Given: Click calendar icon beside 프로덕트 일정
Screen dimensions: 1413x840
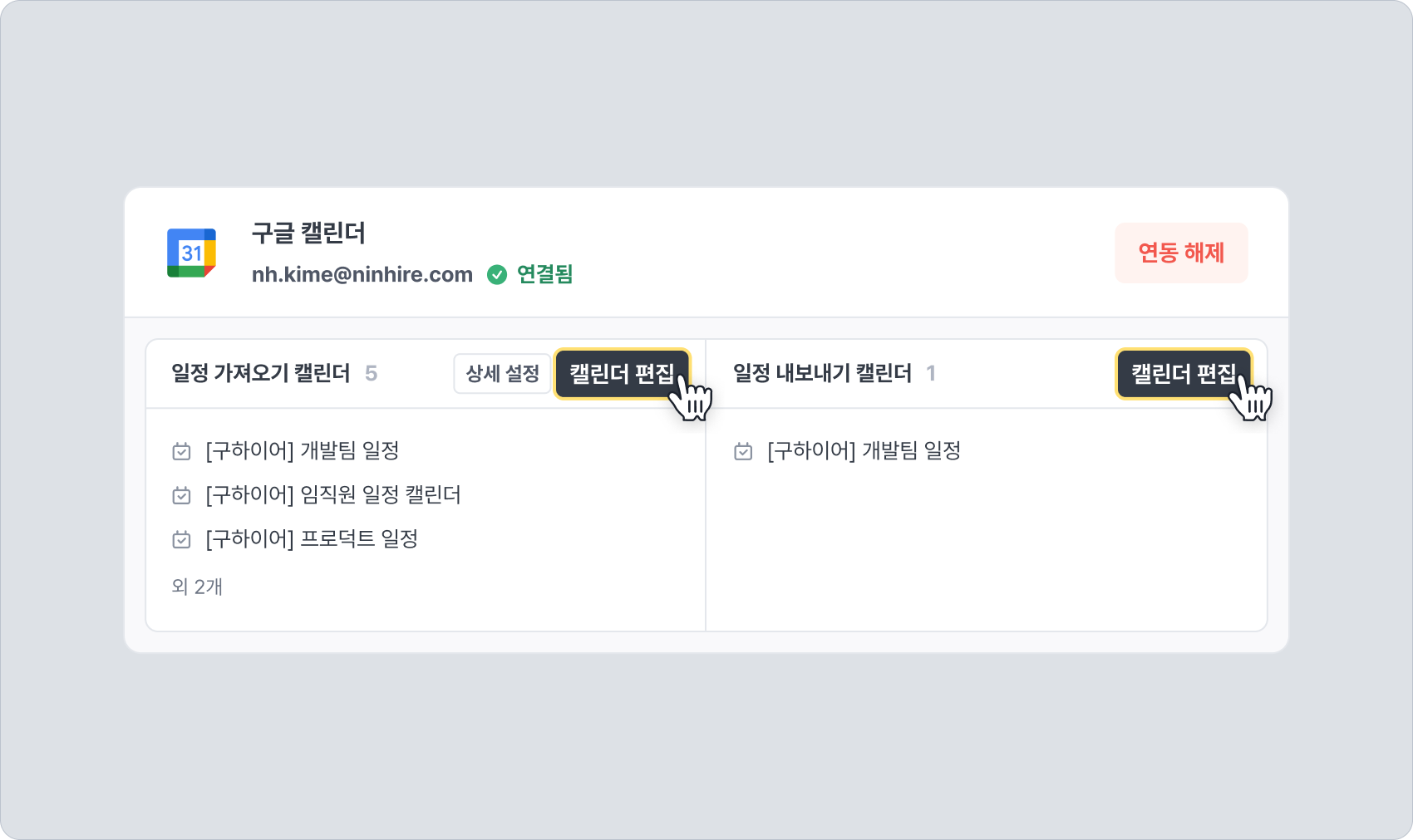Looking at the screenshot, I should coord(181,540).
